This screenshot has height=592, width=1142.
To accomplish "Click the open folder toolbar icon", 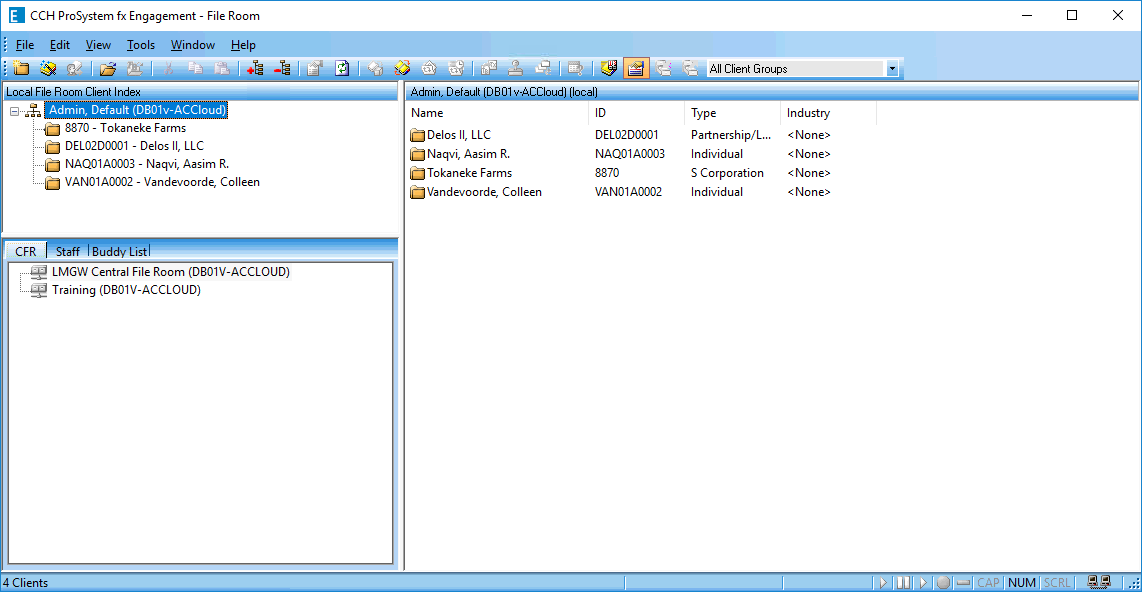I will pos(108,68).
